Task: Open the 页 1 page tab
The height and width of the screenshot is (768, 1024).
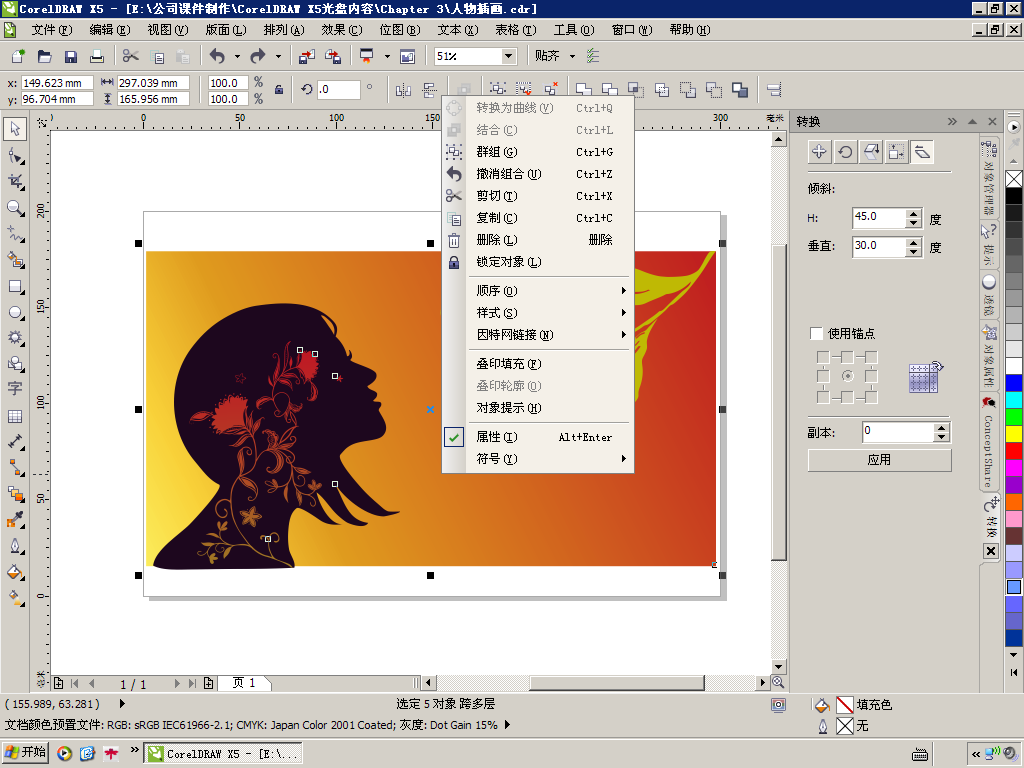Action: (x=243, y=683)
